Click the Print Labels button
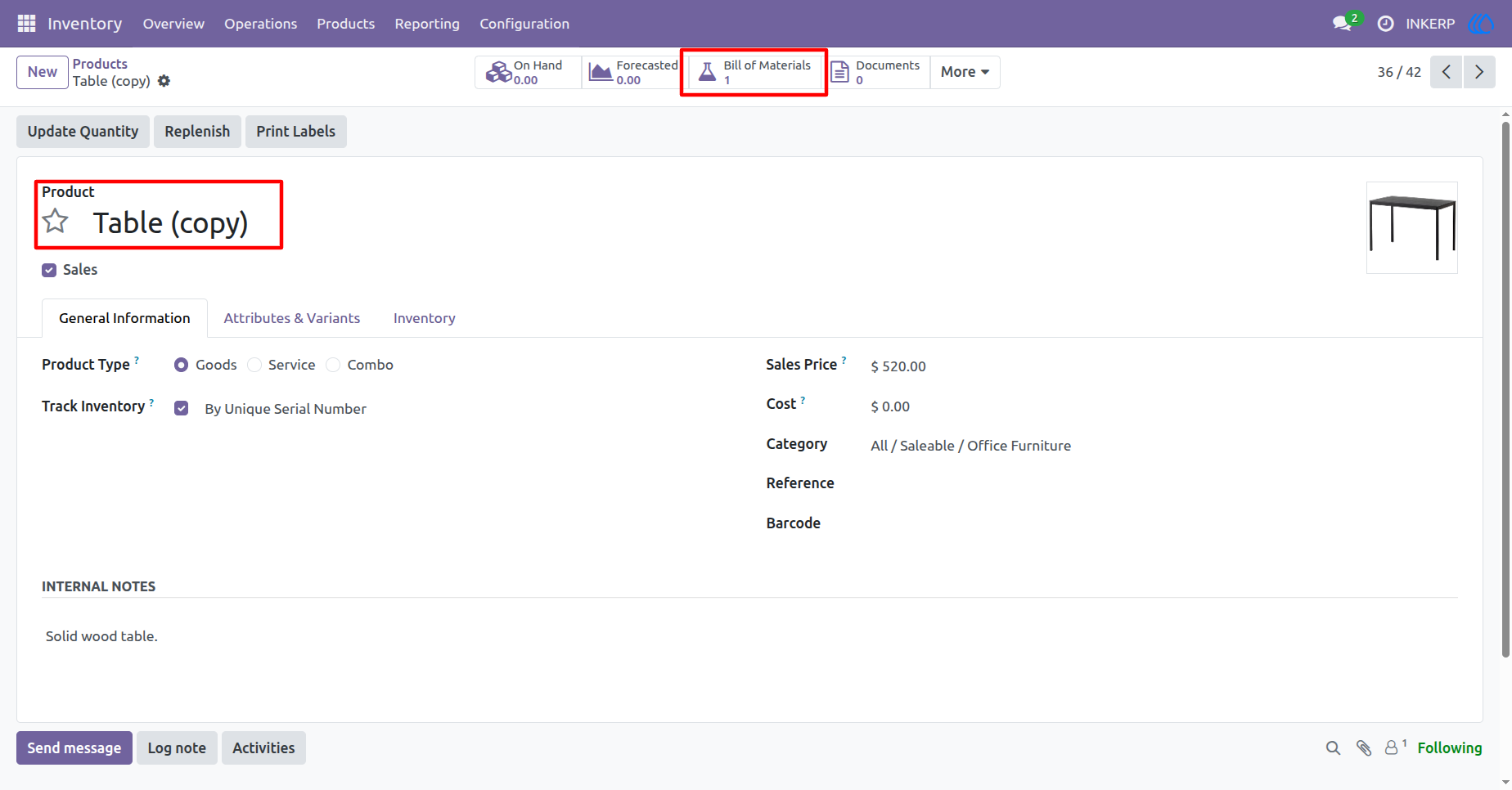The width and height of the screenshot is (1512, 790). tap(296, 132)
